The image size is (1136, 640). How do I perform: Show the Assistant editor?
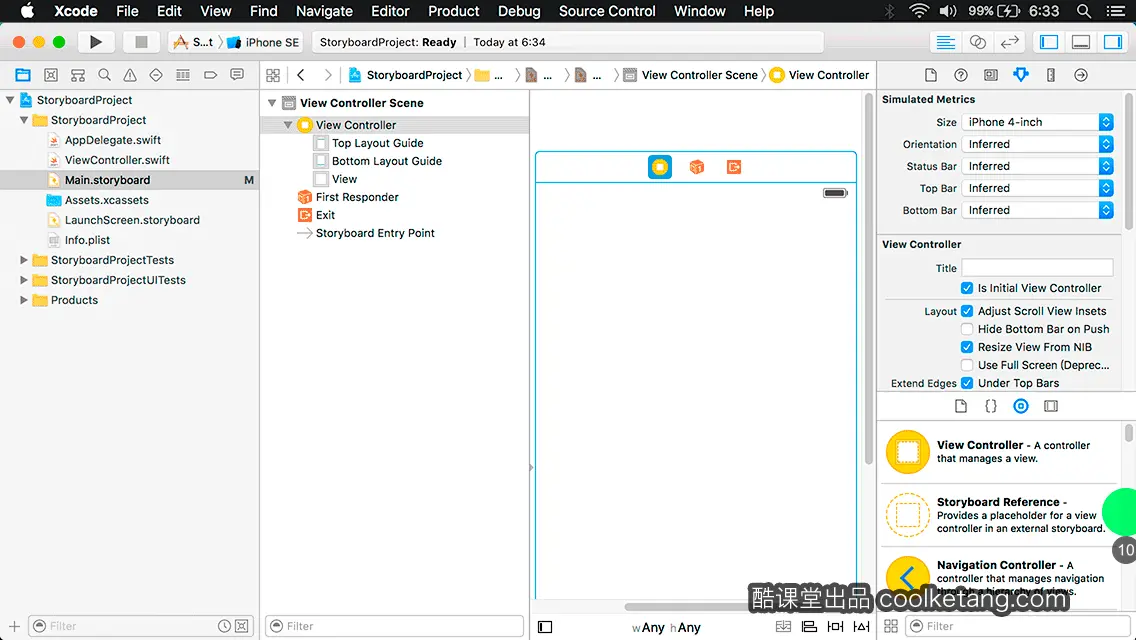click(977, 42)
